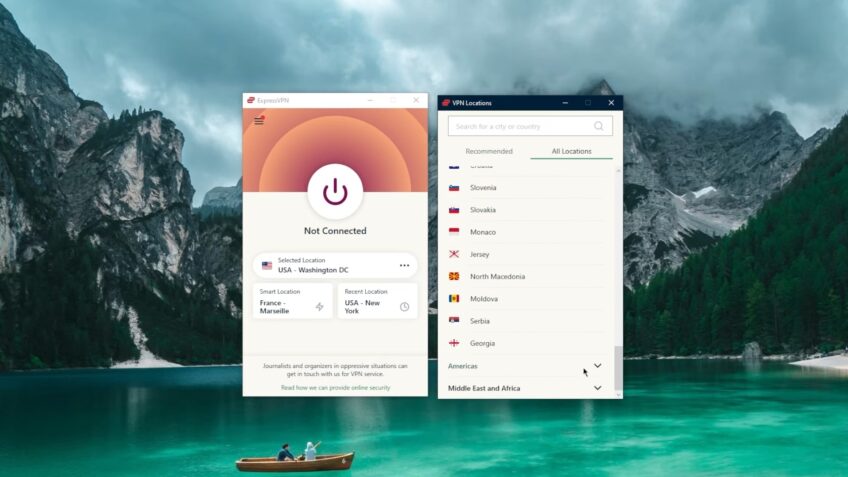This screenshot has height=477, width=848.
Task: Expand the Americas region chevron
Action: click(x=598, y=366)
